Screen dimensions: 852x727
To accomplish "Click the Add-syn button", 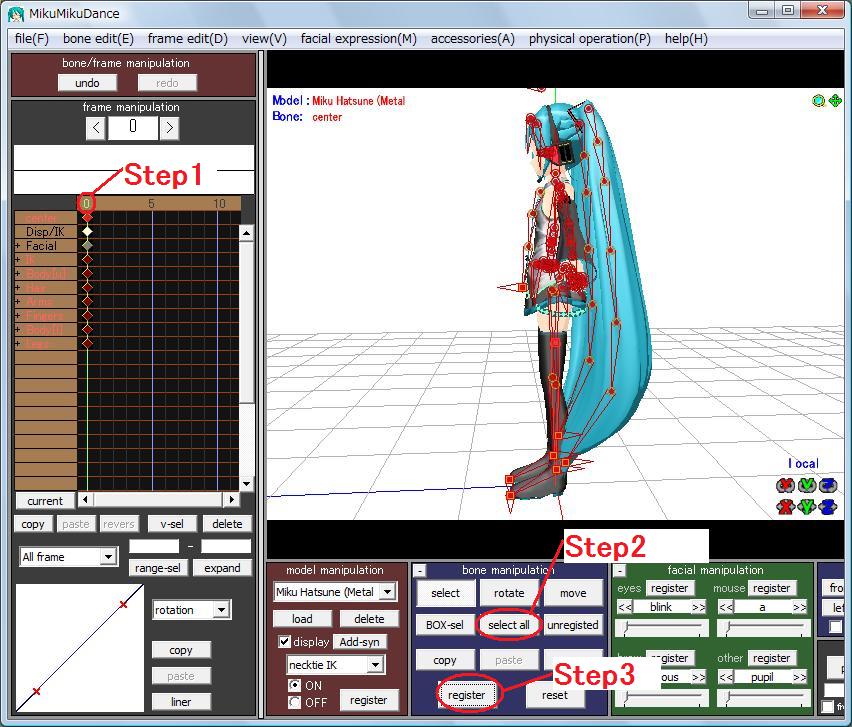I will (x=359, y=642).
